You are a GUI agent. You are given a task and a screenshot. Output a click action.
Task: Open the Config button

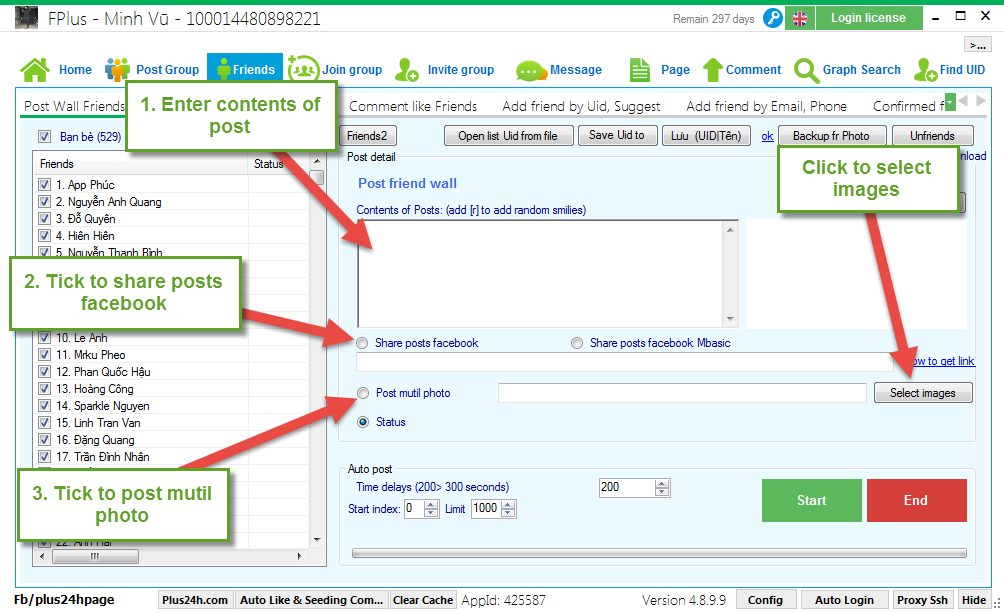point(765,600)
